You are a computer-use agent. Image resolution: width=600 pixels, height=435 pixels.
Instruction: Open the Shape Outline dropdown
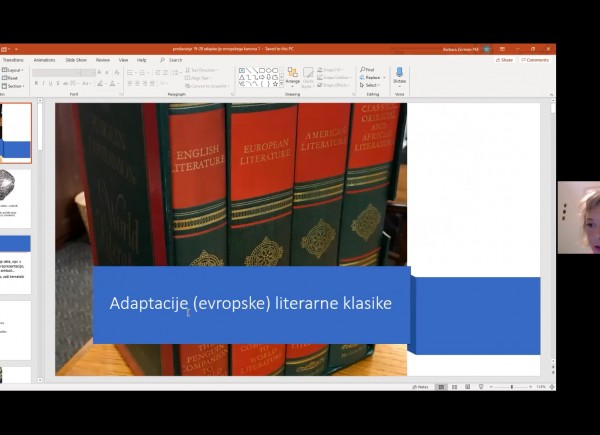[334, 78]
